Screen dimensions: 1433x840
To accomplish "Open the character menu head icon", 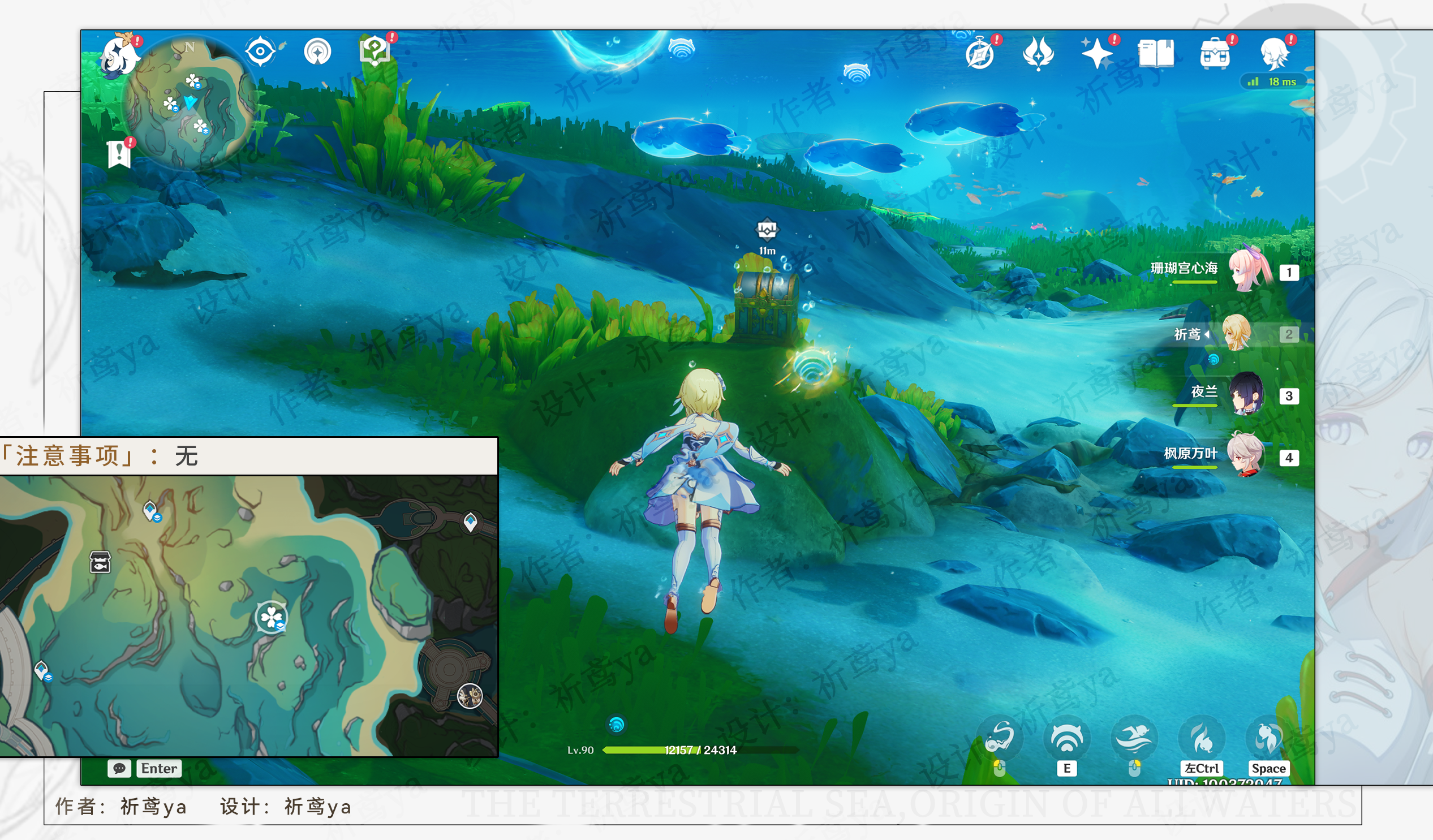I will coord(1275,54).
